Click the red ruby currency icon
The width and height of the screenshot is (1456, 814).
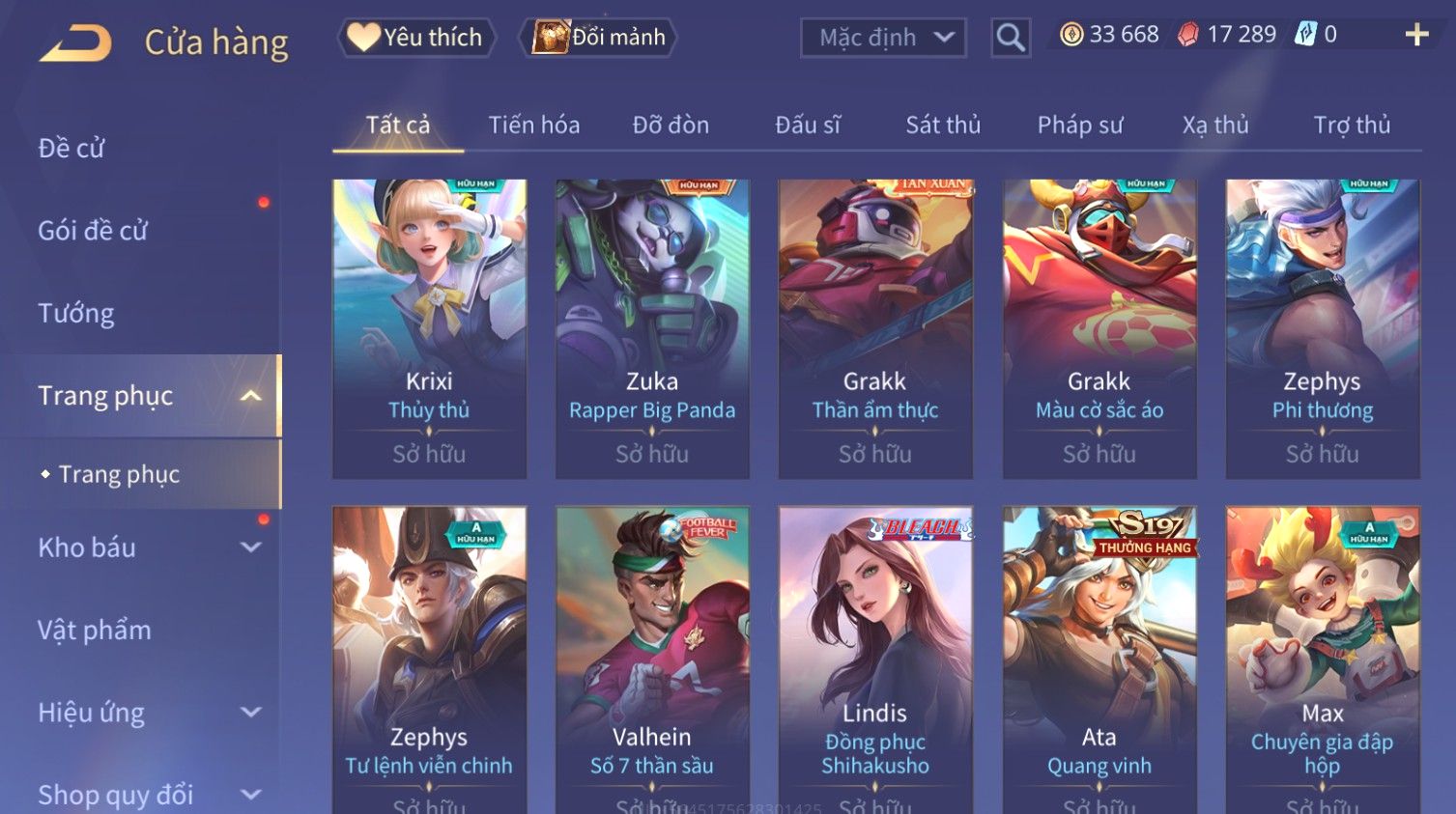[x=1188, y=35]
